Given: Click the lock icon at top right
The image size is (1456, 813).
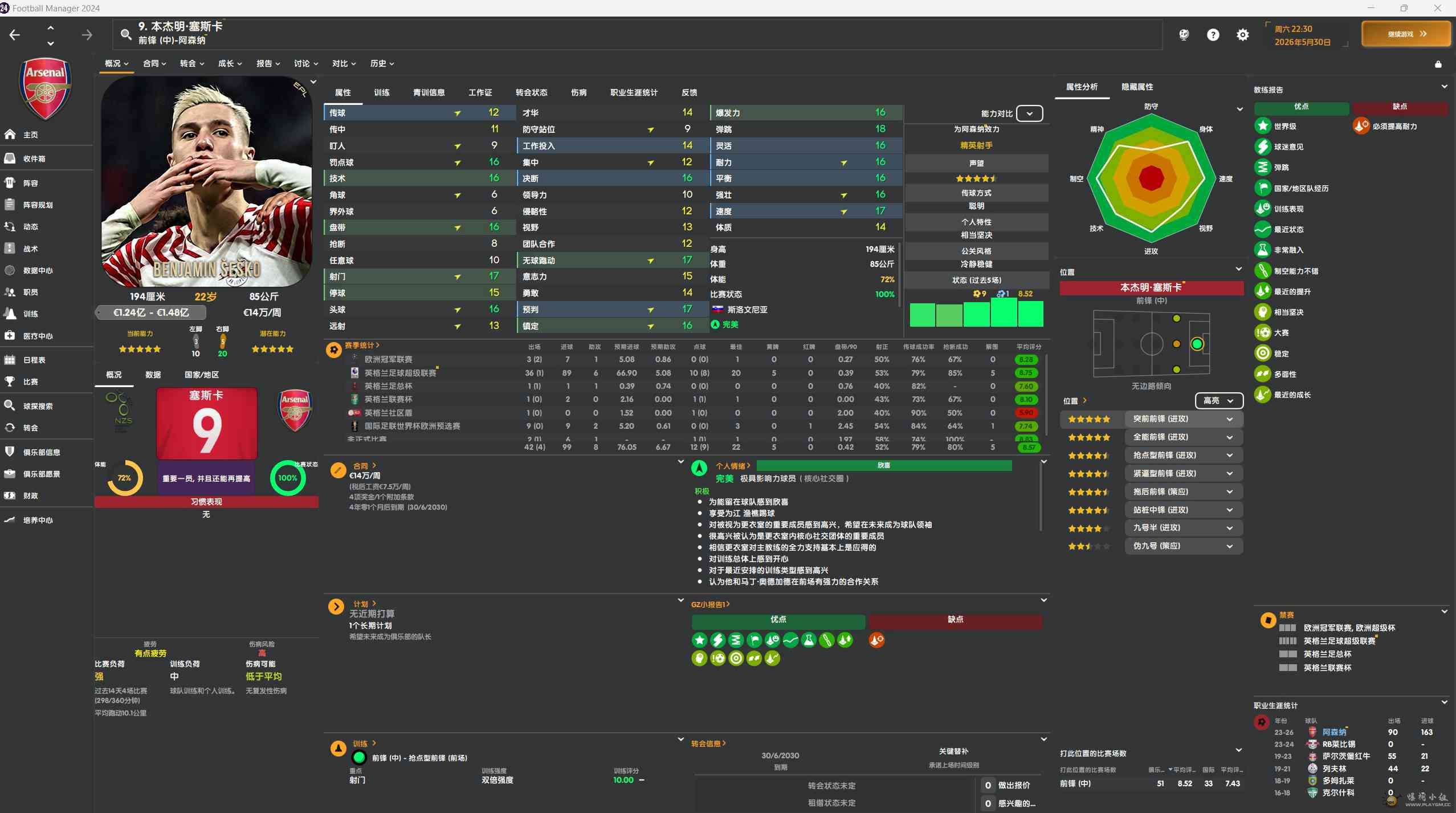Looking at the screenshot, I should pos(1438,64).
